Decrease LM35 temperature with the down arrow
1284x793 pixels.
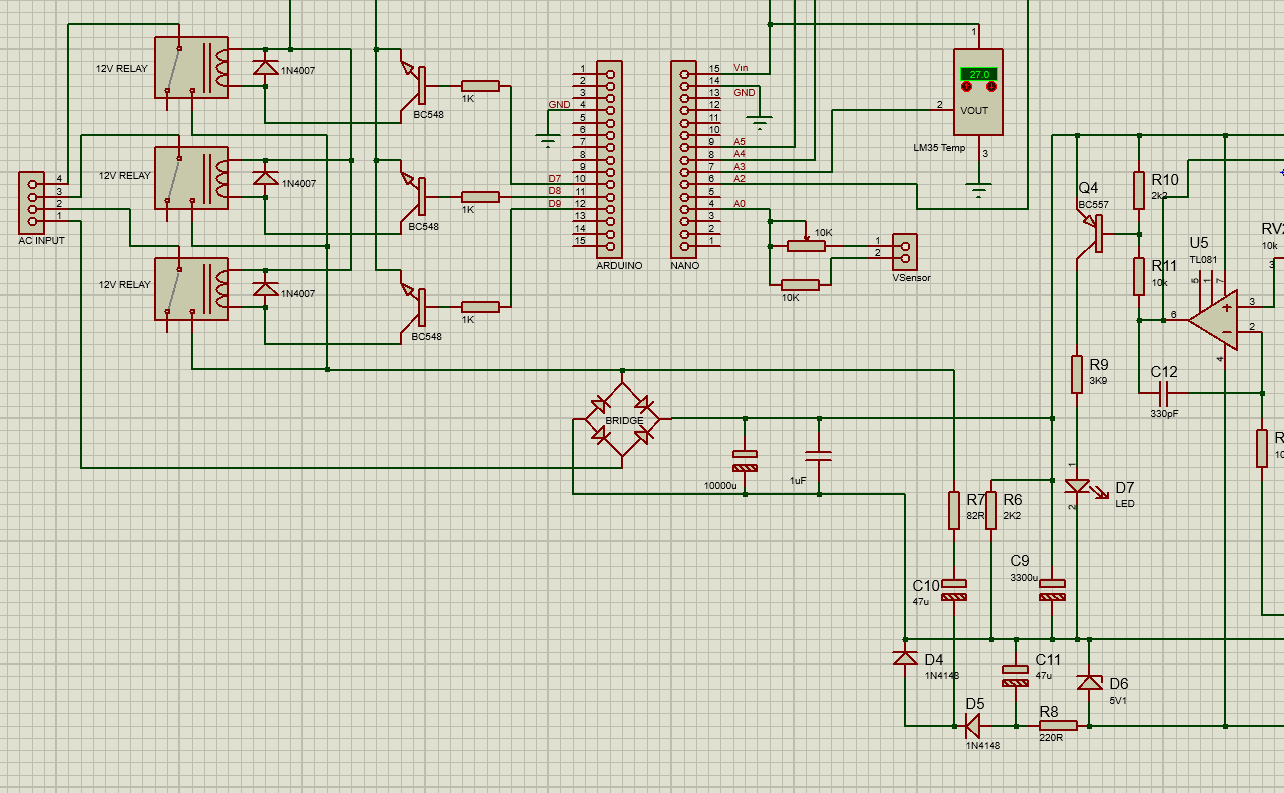(x=991, y=86)
